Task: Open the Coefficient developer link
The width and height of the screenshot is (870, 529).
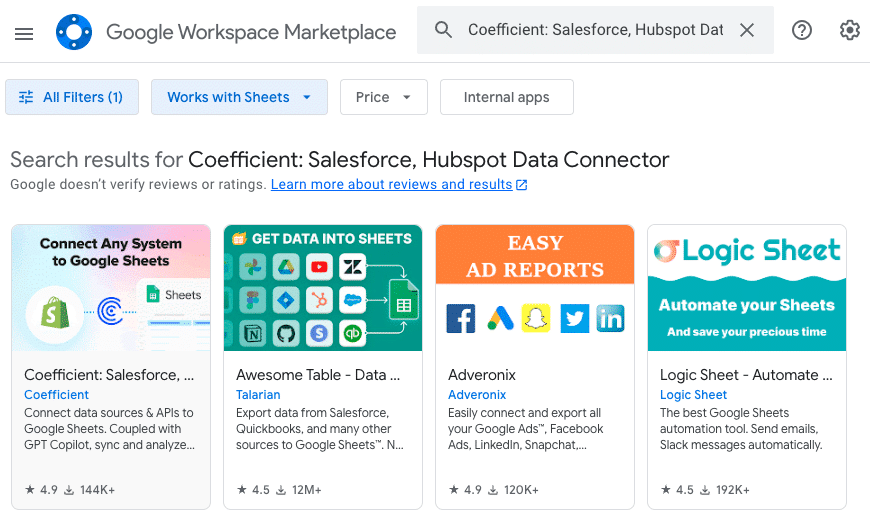Action: click(57, 395)
